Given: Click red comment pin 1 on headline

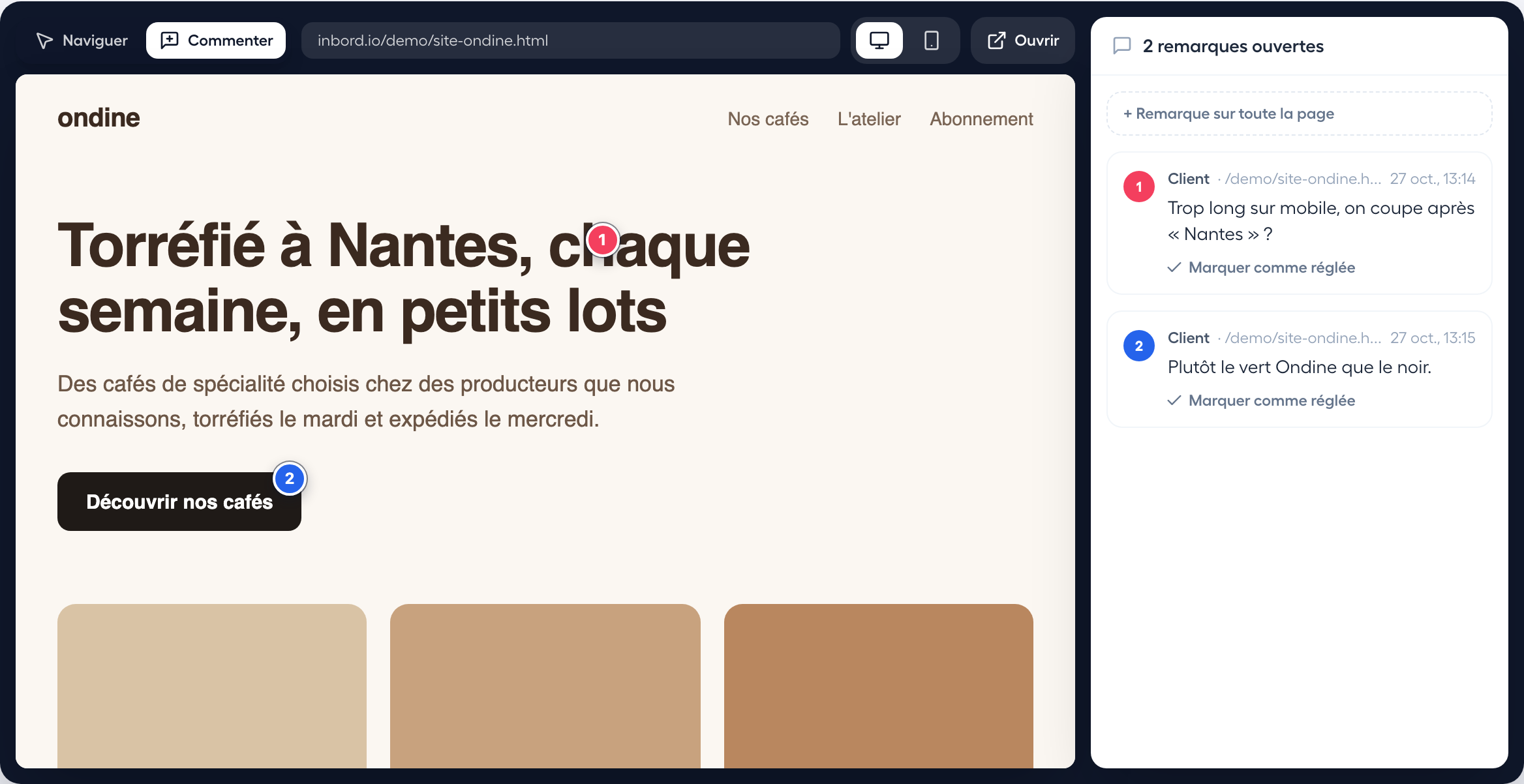Looking at the screenshot, I should coord(602,240).
